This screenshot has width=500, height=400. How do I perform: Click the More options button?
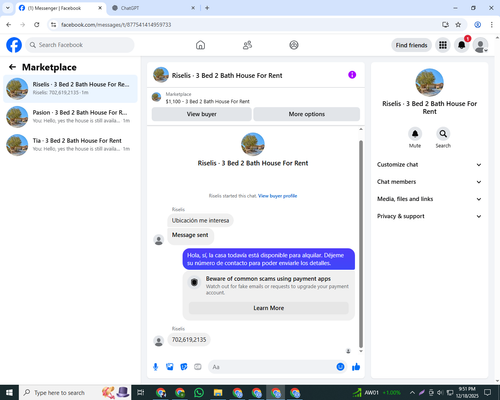pos(307,114)
